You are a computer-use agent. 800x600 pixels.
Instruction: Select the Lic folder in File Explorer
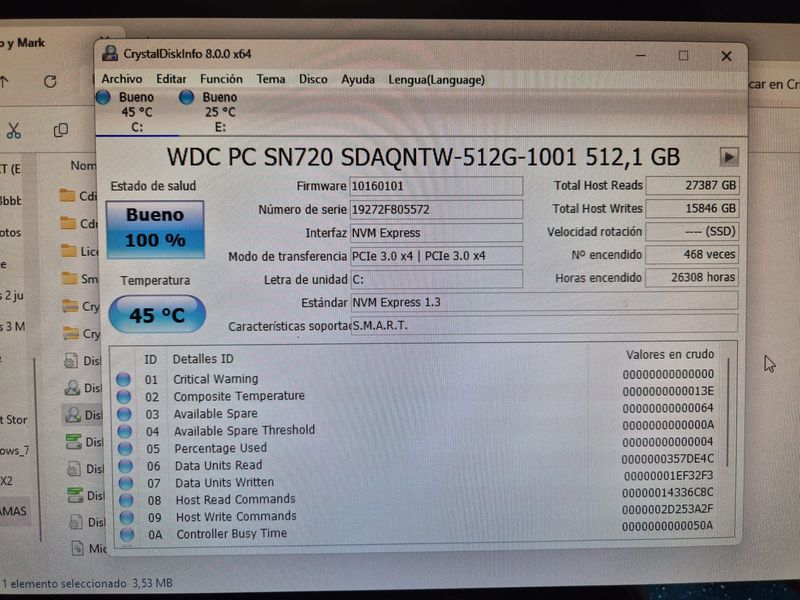(79, 251)
